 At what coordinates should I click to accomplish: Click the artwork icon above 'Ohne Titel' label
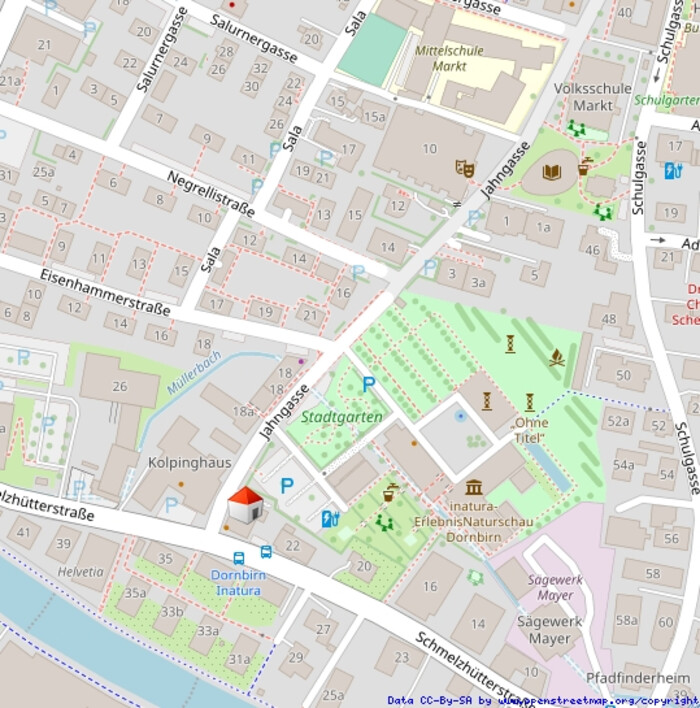pos(529,402)
